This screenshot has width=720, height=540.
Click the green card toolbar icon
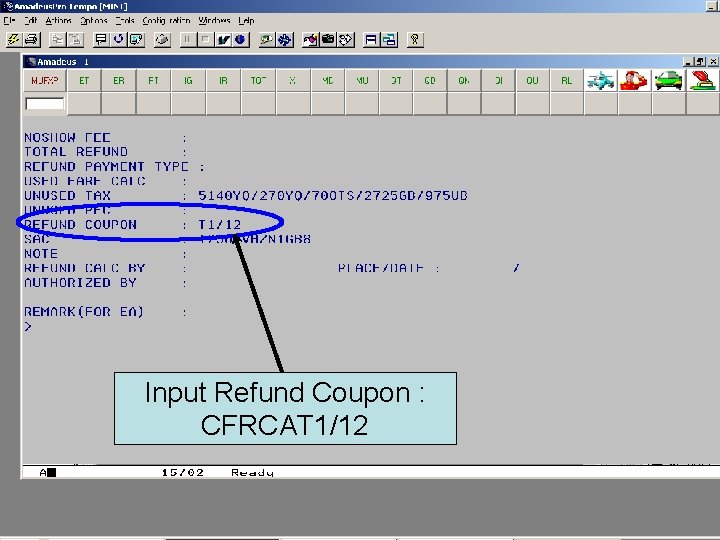click(x=266, y=39)
